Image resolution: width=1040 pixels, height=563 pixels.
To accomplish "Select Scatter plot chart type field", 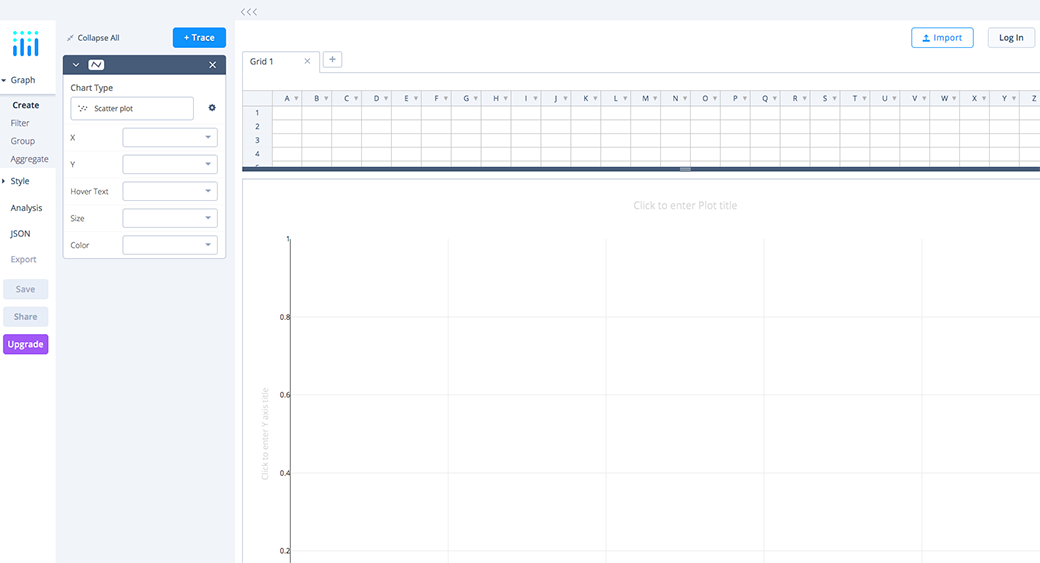I will [132, 108].
